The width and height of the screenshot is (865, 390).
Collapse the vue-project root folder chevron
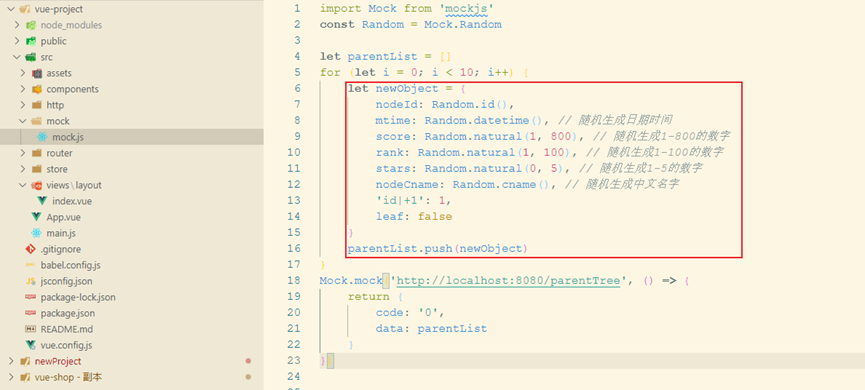pyautogui.click(x=11, y=9)
